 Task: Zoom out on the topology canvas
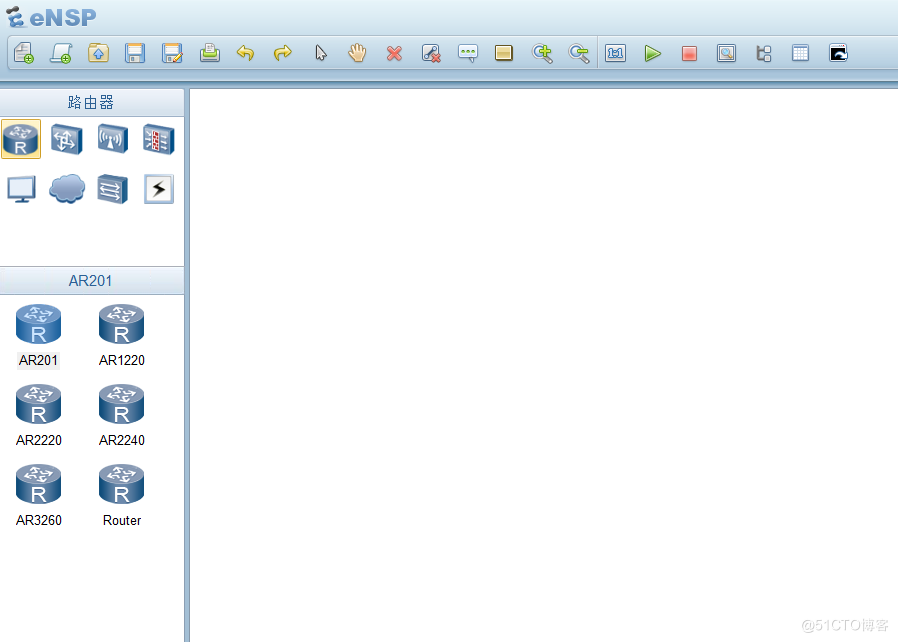click(x=578, y=53)
